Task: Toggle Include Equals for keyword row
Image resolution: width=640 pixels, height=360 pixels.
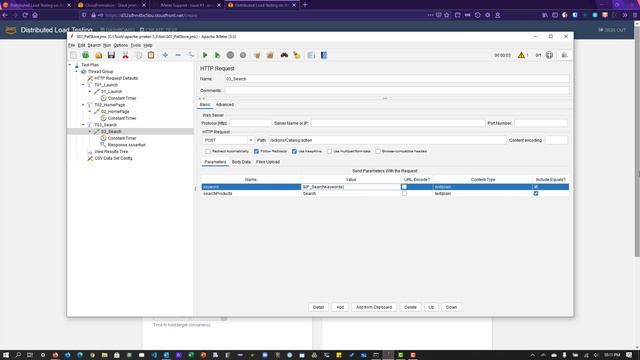Action: tap(536, 187)
